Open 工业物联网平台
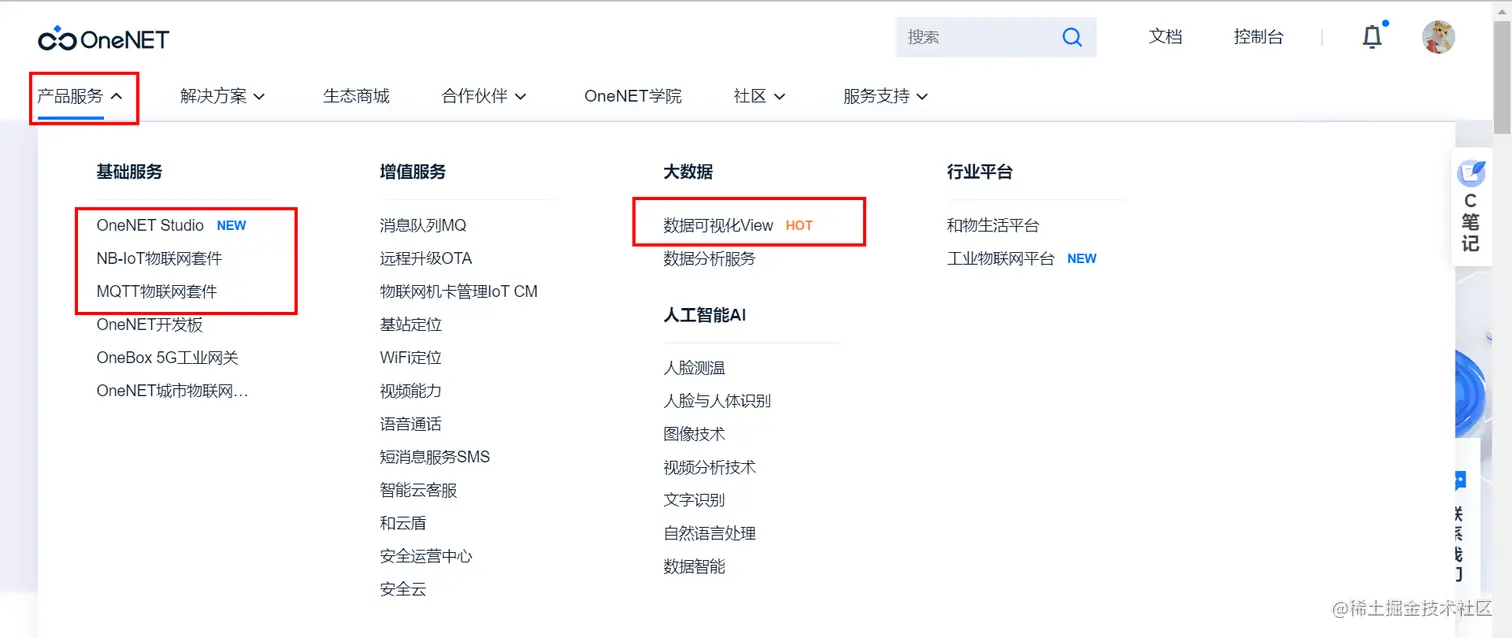This screenshot has height=638, width=1512. coord(1001,258)
